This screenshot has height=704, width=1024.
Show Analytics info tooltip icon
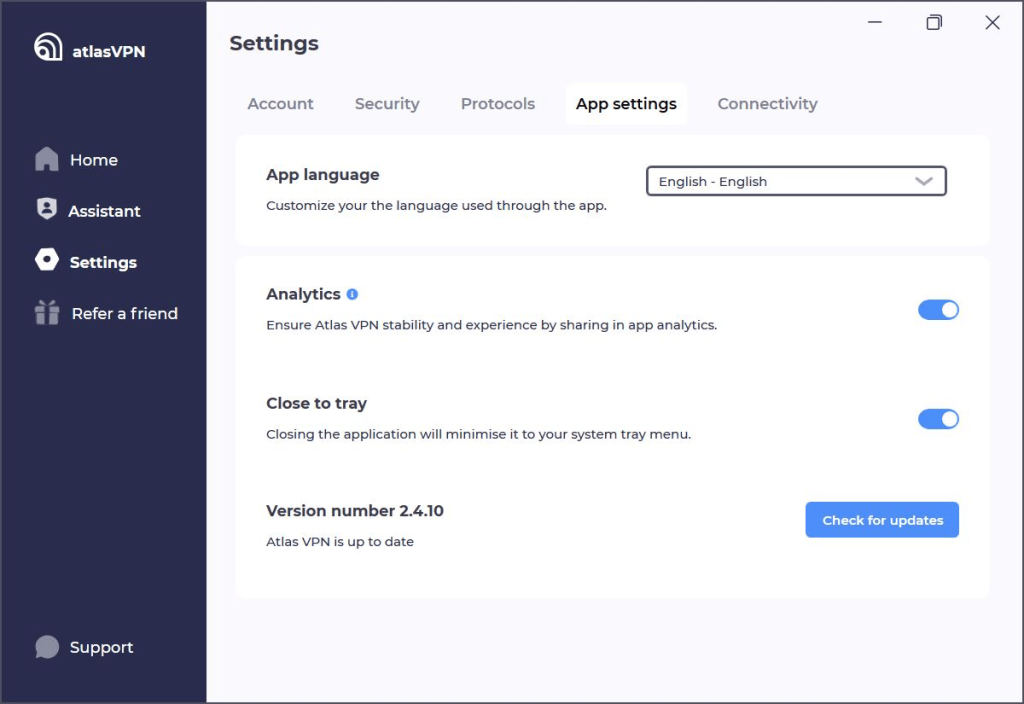pyautogui.click(x=352, y=294)
